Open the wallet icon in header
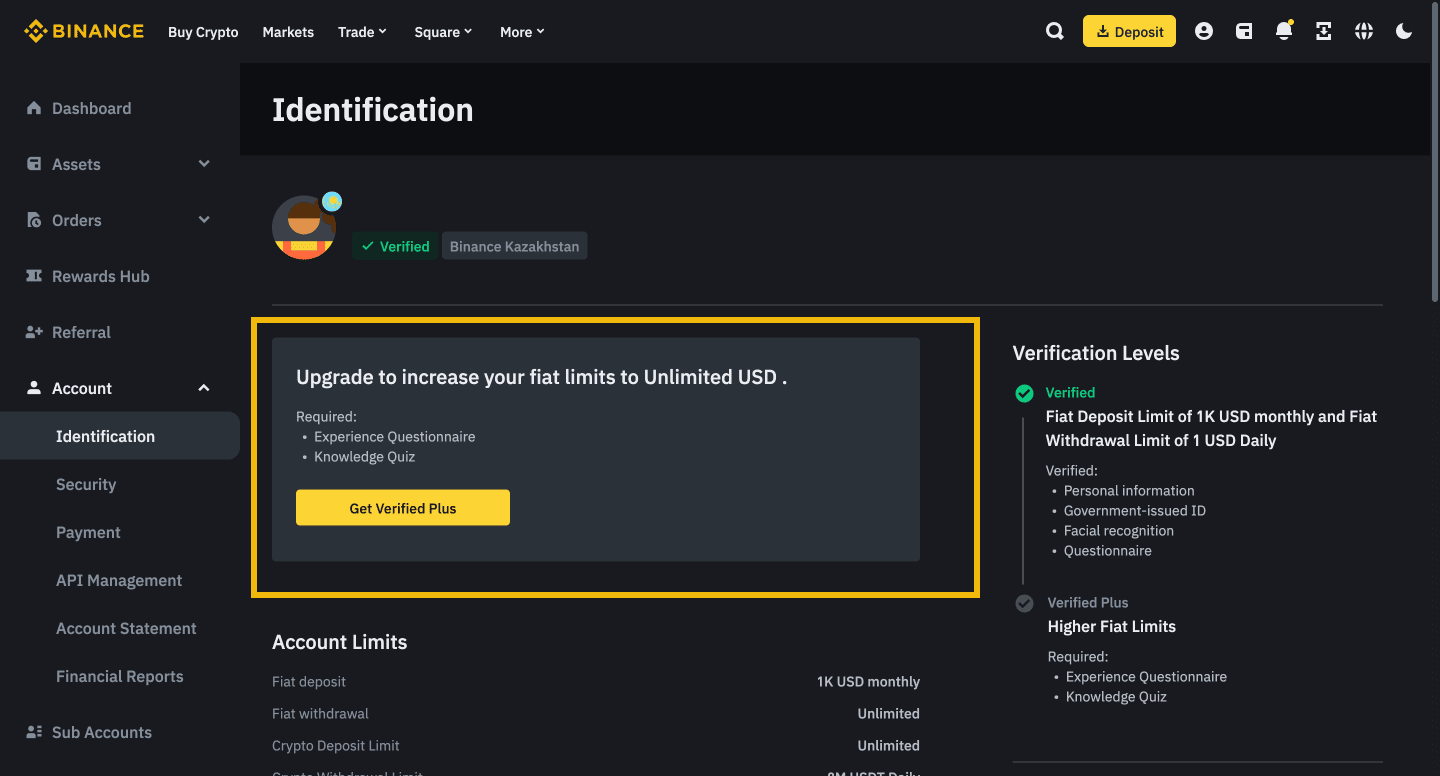 pos(1244,31)
